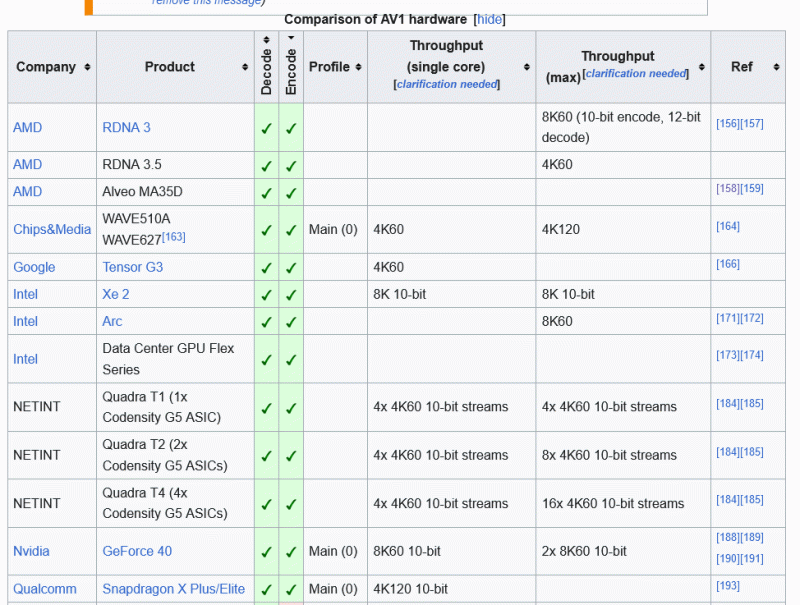Select '16x 4K60 10-bit streams' cell

point(623,503)
